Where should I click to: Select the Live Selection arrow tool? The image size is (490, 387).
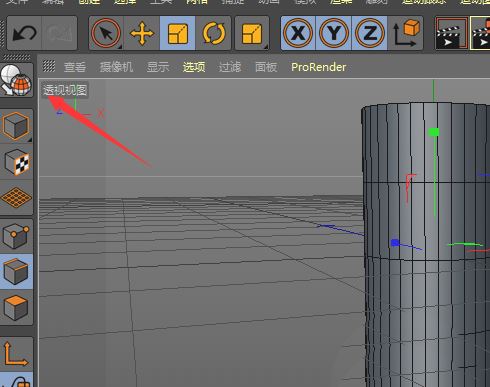[106, 33]
